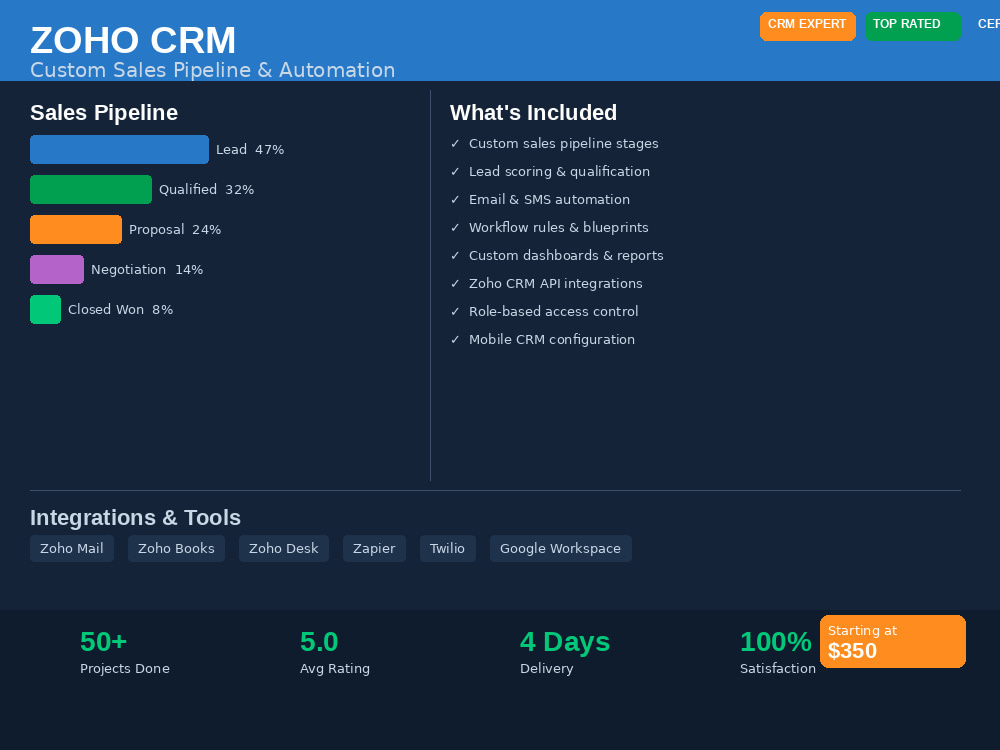Click the checkmark beside Workflow rules & blueprints
1000x750 pixels.
pyautogui.click(x=455, y=228)
